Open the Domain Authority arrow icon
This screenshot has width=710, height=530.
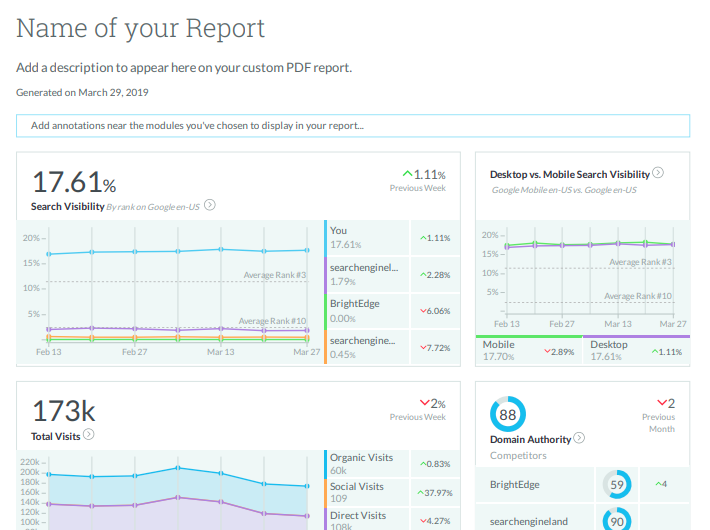pos(579,438)
